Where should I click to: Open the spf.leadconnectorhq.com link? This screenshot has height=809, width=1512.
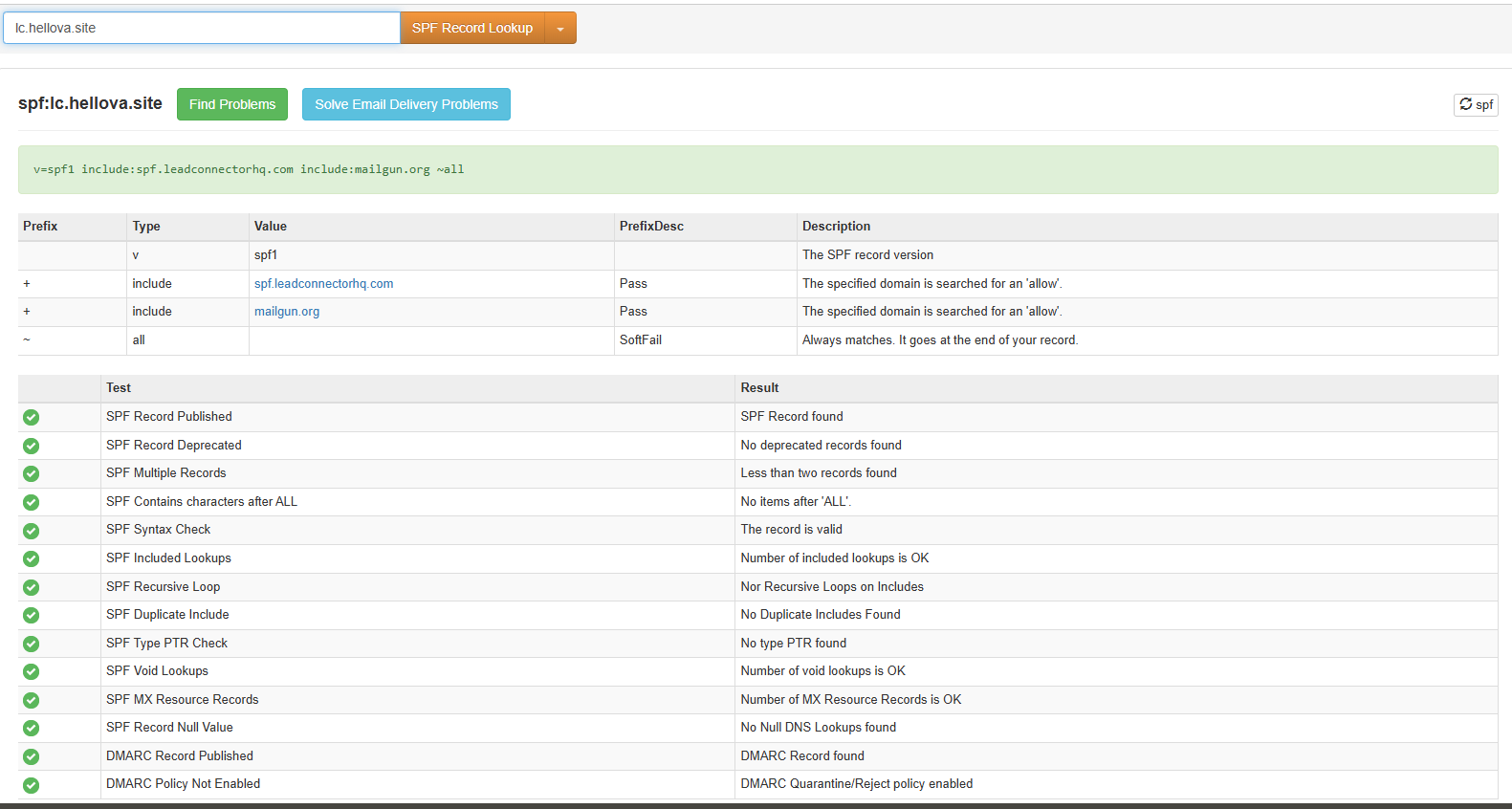coord(323,284)
